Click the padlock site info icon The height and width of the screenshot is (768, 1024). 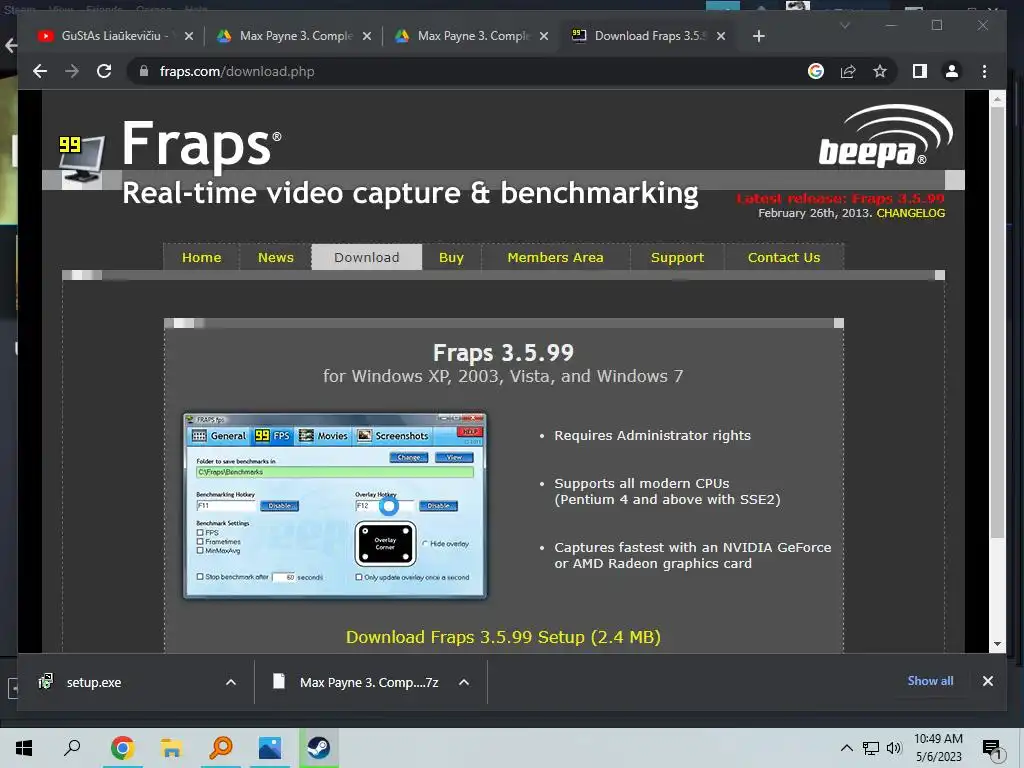point(144,71)
